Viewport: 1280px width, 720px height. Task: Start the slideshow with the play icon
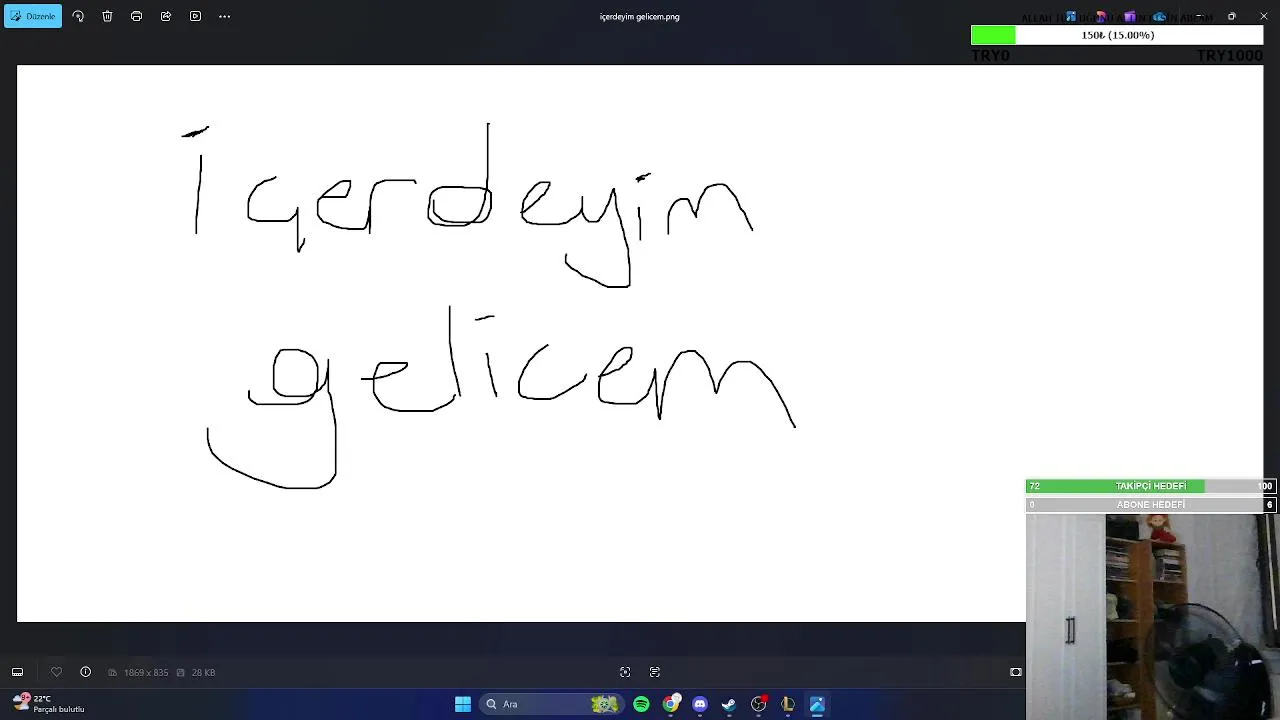coord(195,16)
